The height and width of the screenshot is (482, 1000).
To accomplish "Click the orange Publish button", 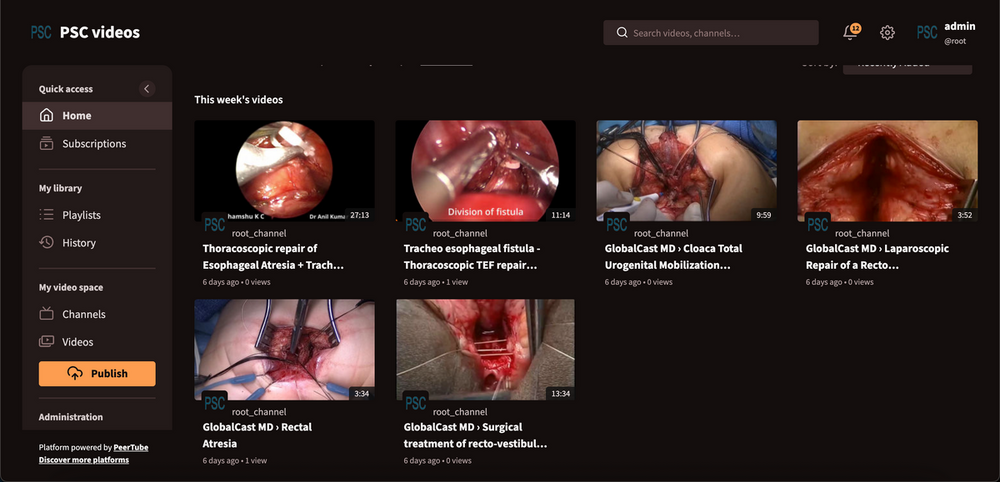I will (97, 374).
